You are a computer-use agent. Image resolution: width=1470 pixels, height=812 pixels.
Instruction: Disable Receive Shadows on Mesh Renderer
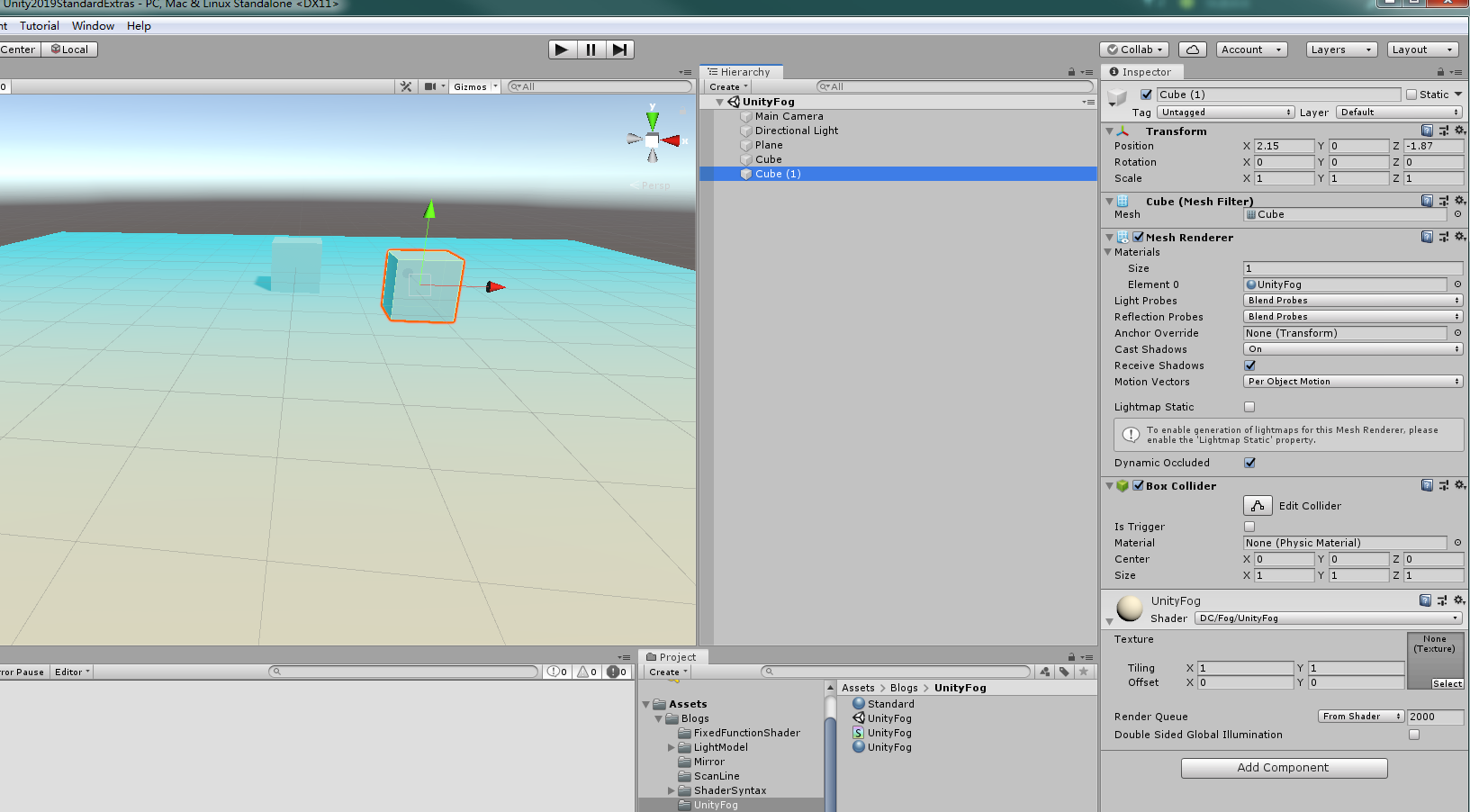(1249, 365)
